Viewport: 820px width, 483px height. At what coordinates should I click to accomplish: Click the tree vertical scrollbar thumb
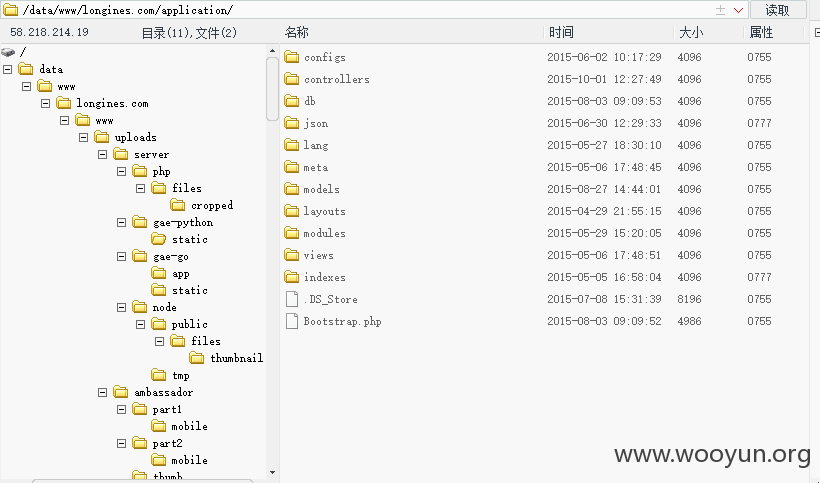coord(272,89)
